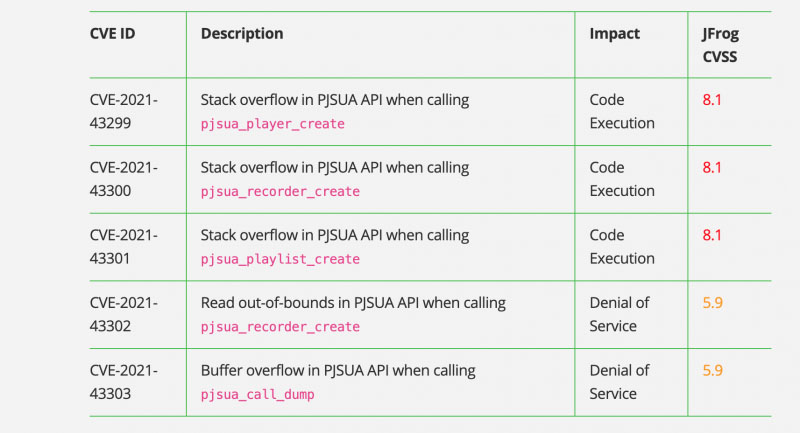Select the CVE-2021-43300 identifier
800x433 pixels.
(124, 179)
